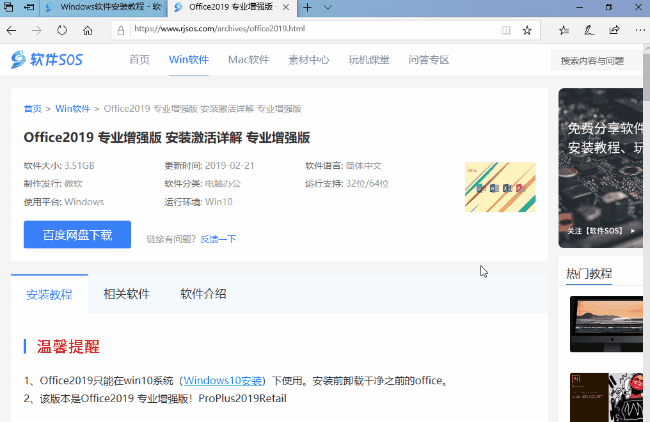Click the 百度网盘下载 button

[x=77, y=235]
